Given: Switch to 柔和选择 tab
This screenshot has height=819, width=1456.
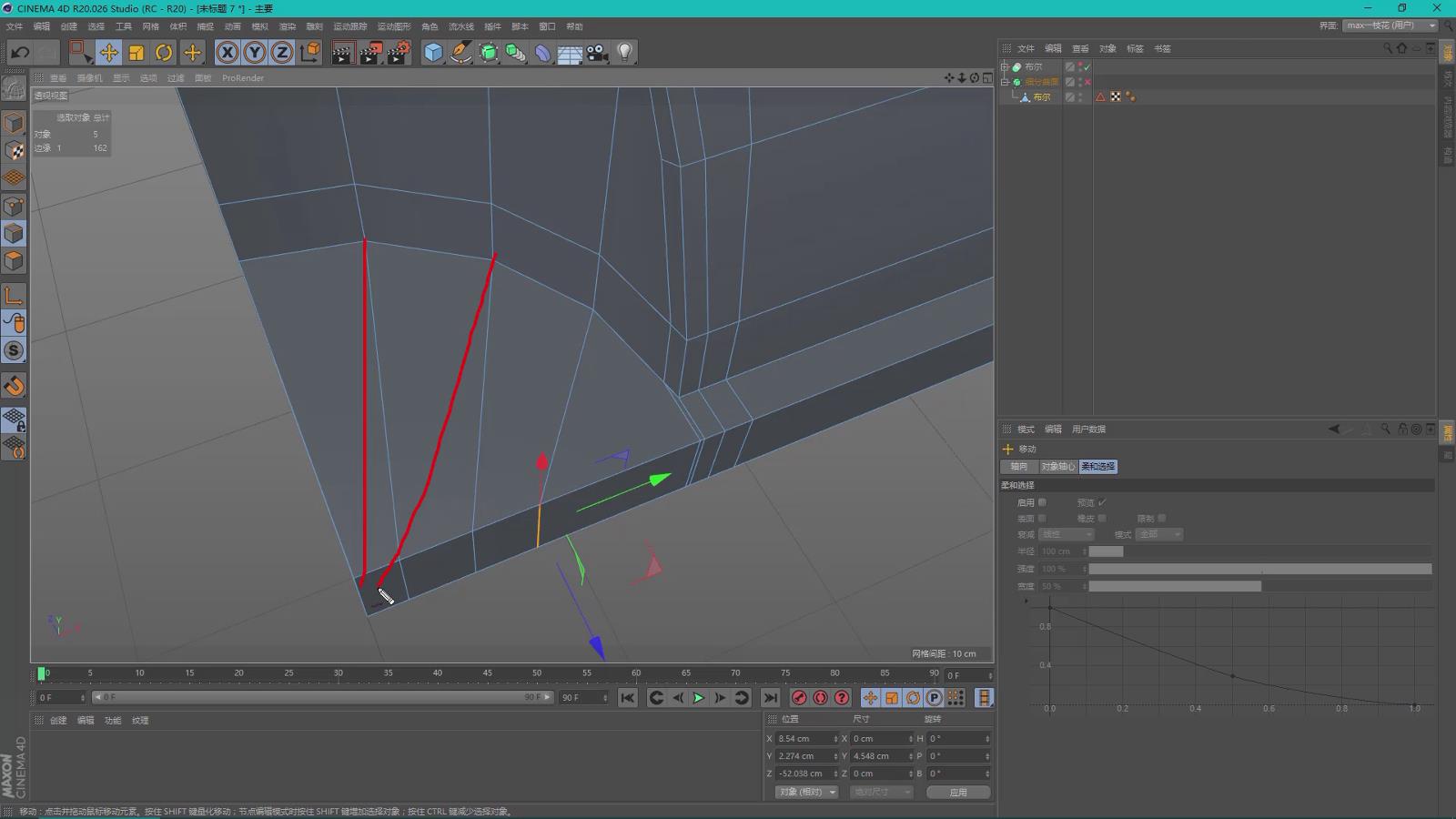Looking at the screenshot, I should [1097, 466].
